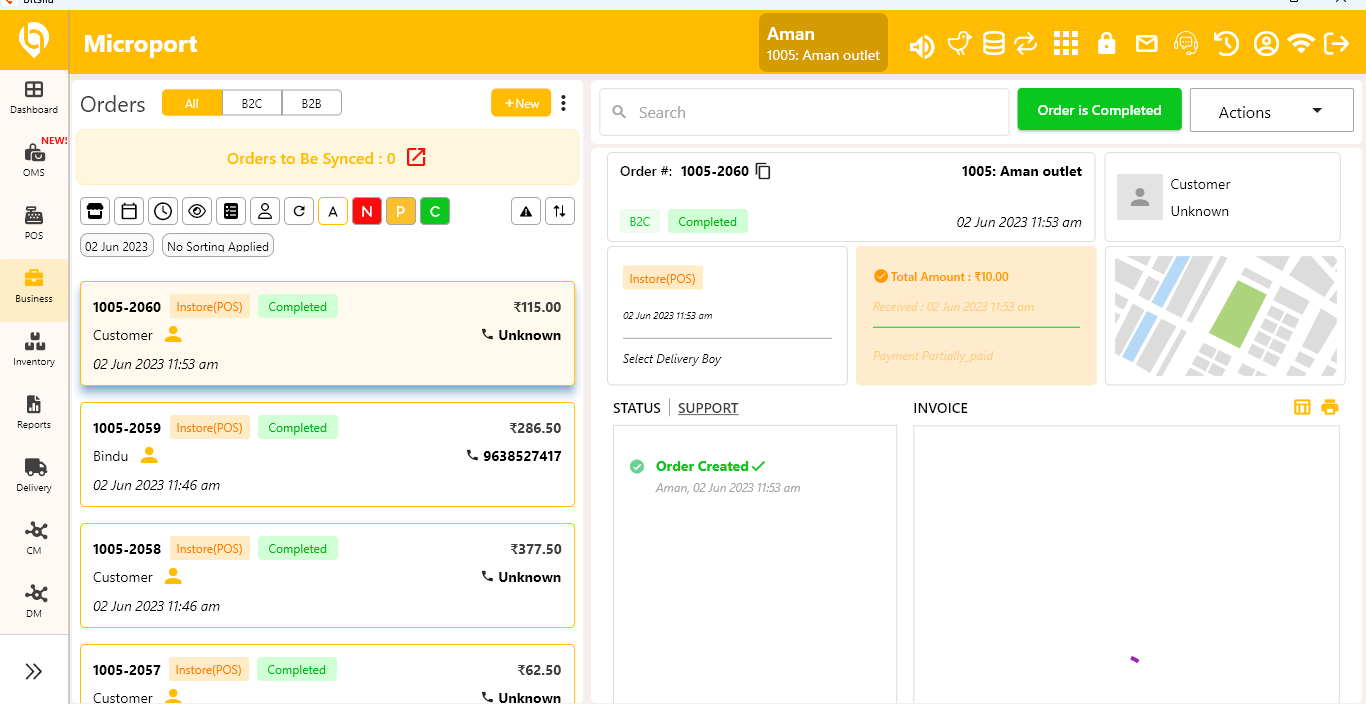The height and width of the screenshot is (704, 1366).
Task: Select the B2B orders tab
Action: pos(312,103)
